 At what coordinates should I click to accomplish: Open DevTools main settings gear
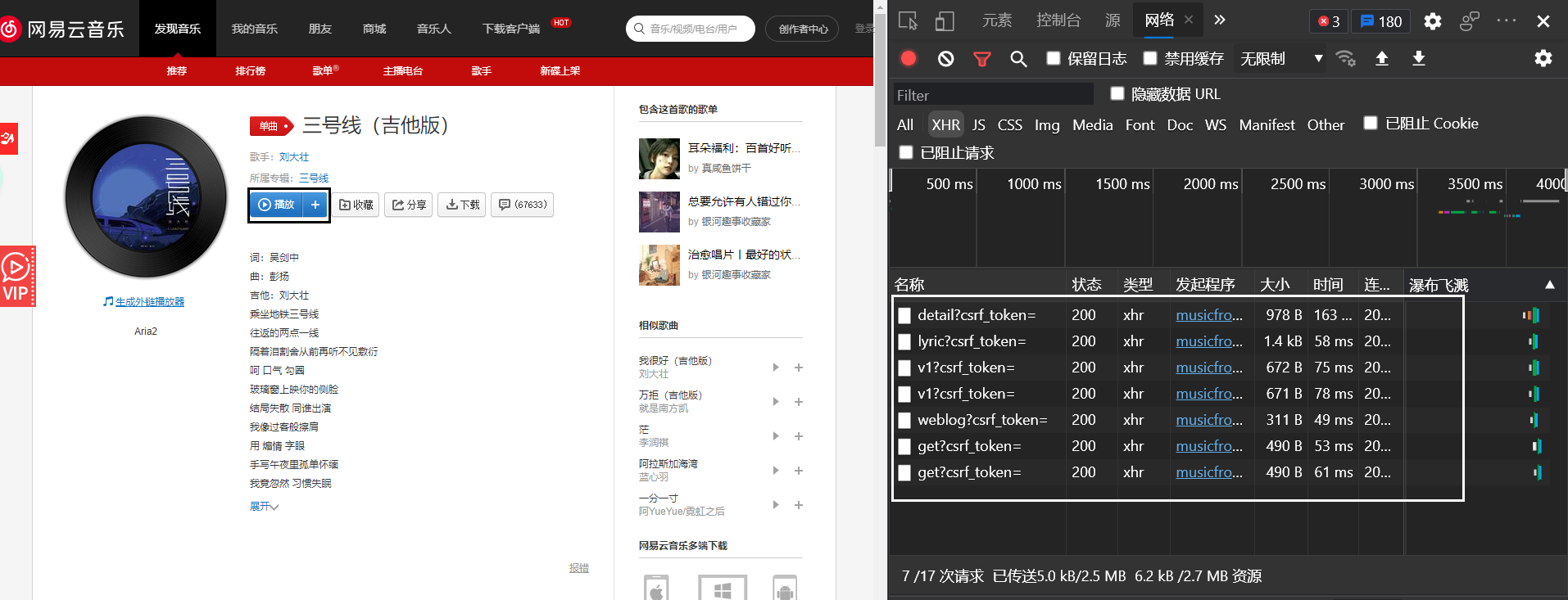(x=1432, y=21)
